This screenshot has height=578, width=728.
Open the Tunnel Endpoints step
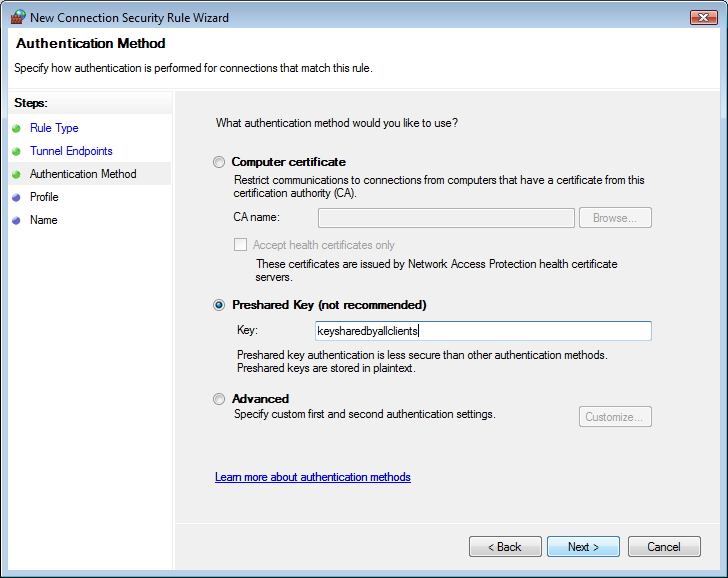click(x=71, y=151)
